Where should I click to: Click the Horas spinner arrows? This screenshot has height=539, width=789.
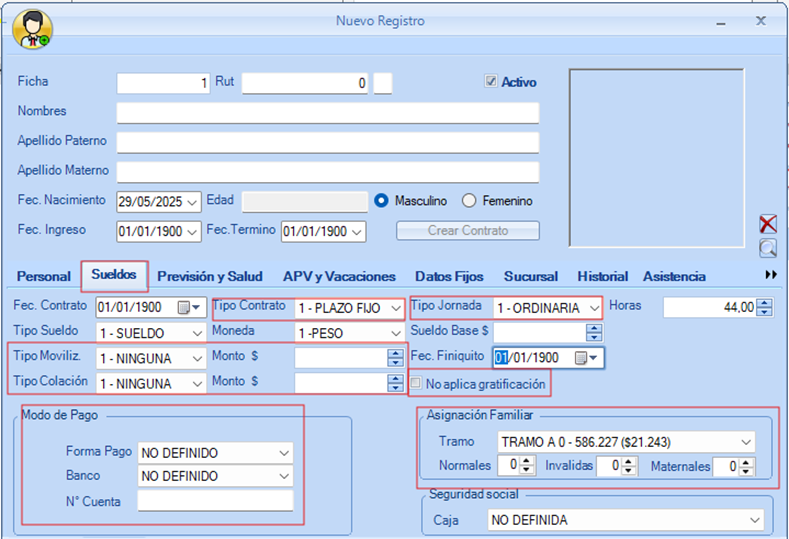coord(765,308)
